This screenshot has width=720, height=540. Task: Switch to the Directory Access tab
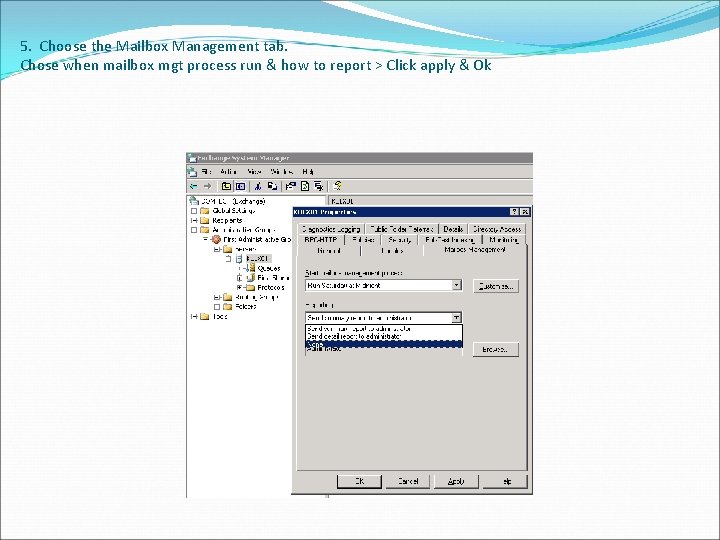point(497,229)
